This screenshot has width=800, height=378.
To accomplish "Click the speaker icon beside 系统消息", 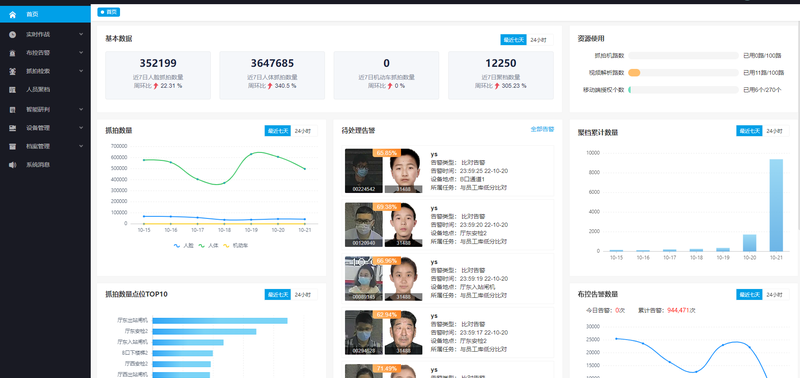I will (x=13, y=165).
